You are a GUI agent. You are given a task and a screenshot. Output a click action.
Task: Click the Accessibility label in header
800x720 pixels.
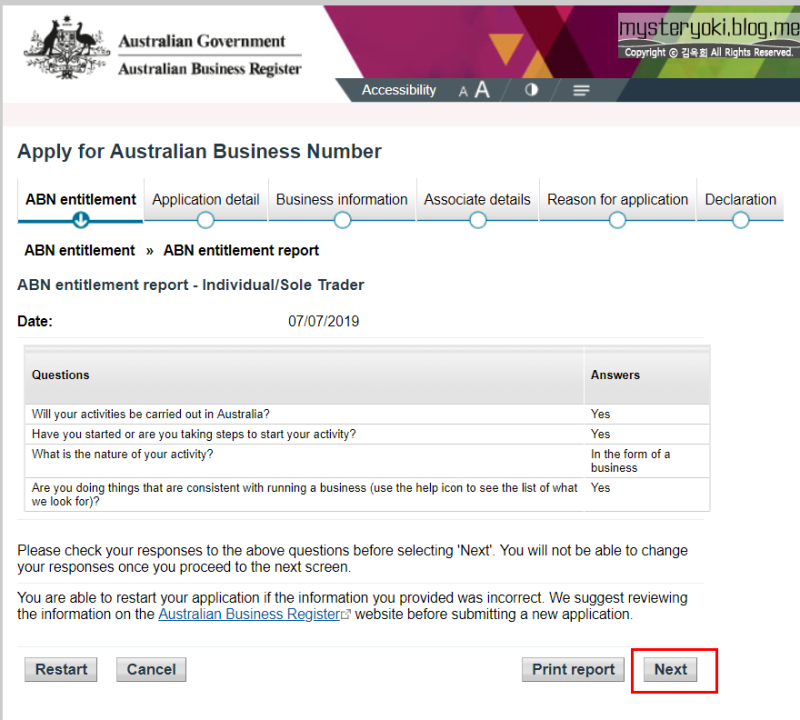[399, 90]
